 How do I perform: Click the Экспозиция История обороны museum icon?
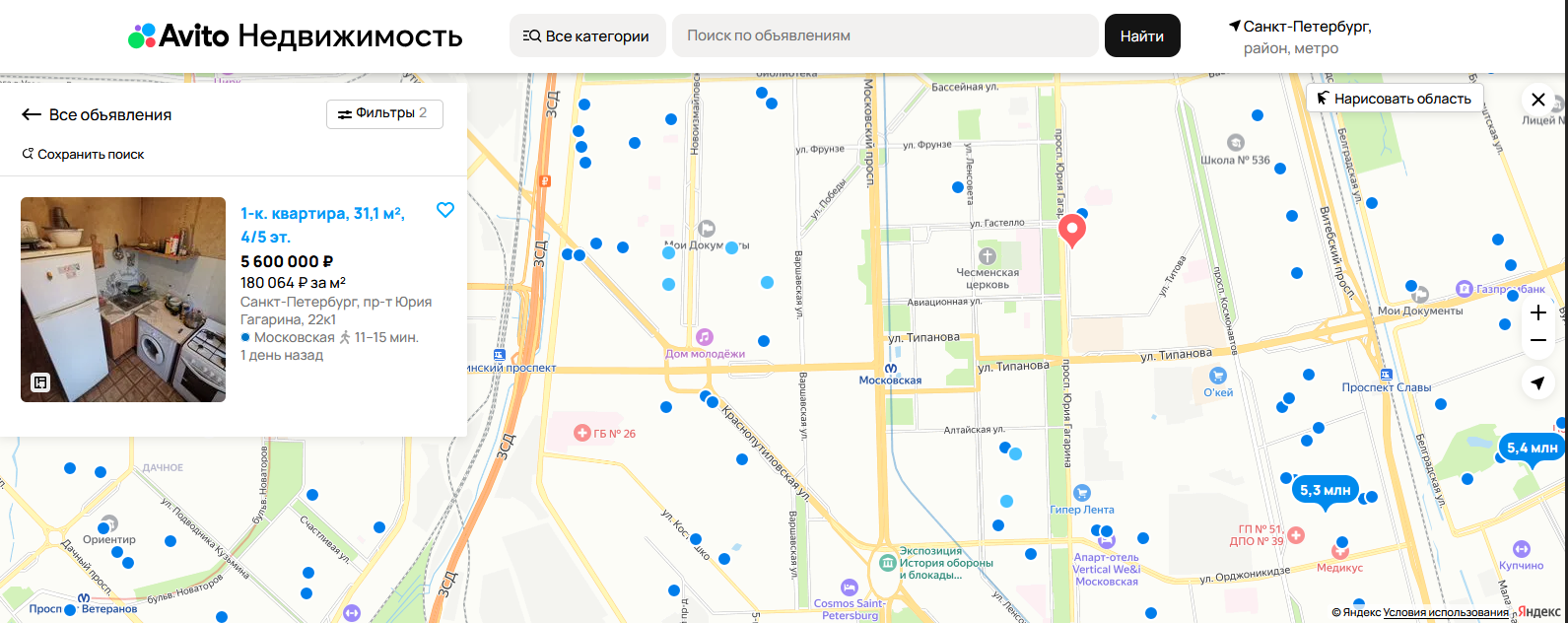click(887, 563)
